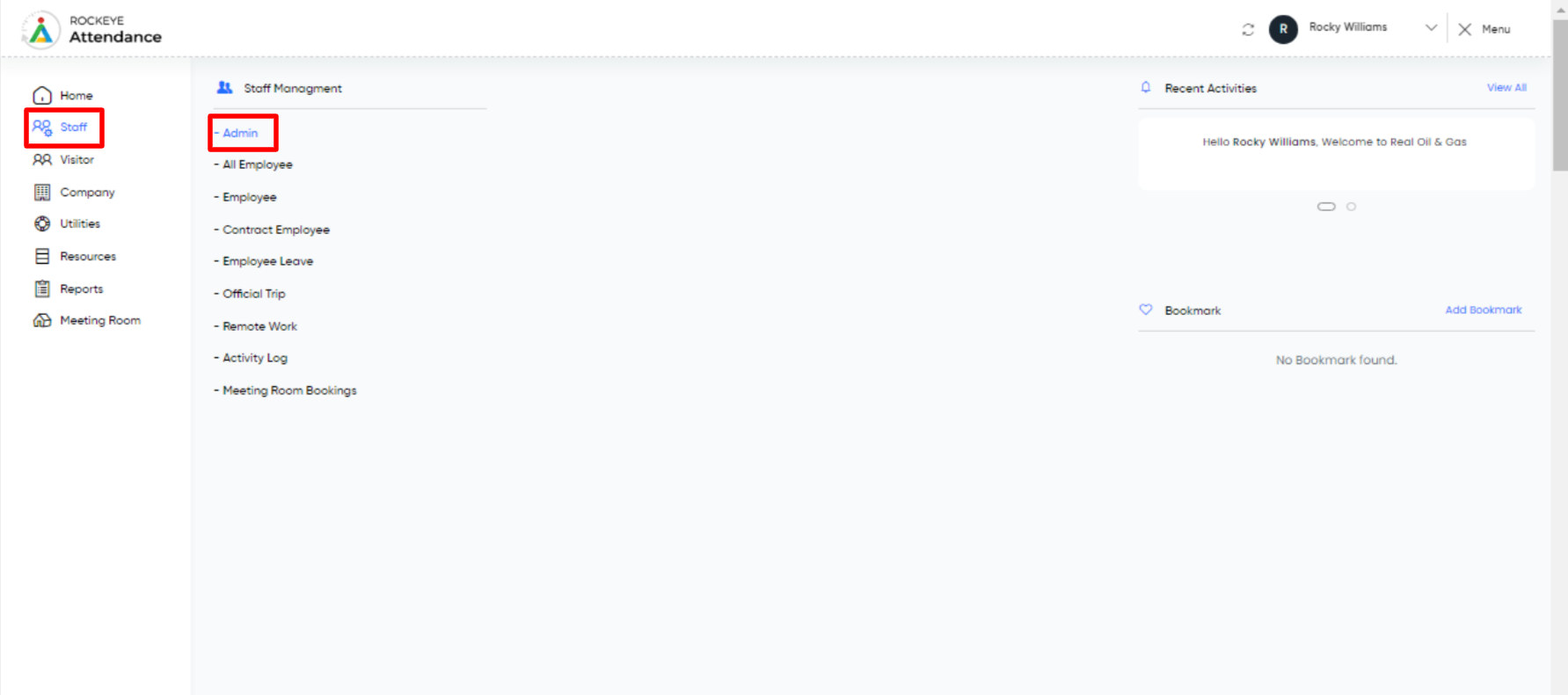Switch to second Recent Activities slide dot
This screenshot has width=1568, height=695.
1352,207
